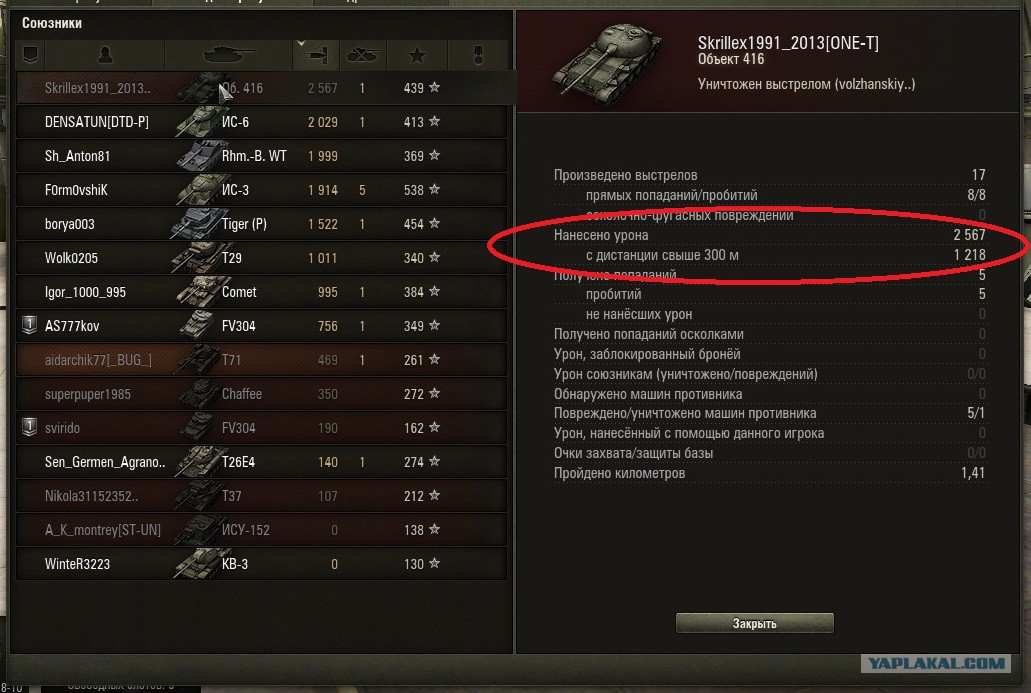Sort allies by platoon shield column icon
The image size is (1031, 693).
(x=30, y=55)
